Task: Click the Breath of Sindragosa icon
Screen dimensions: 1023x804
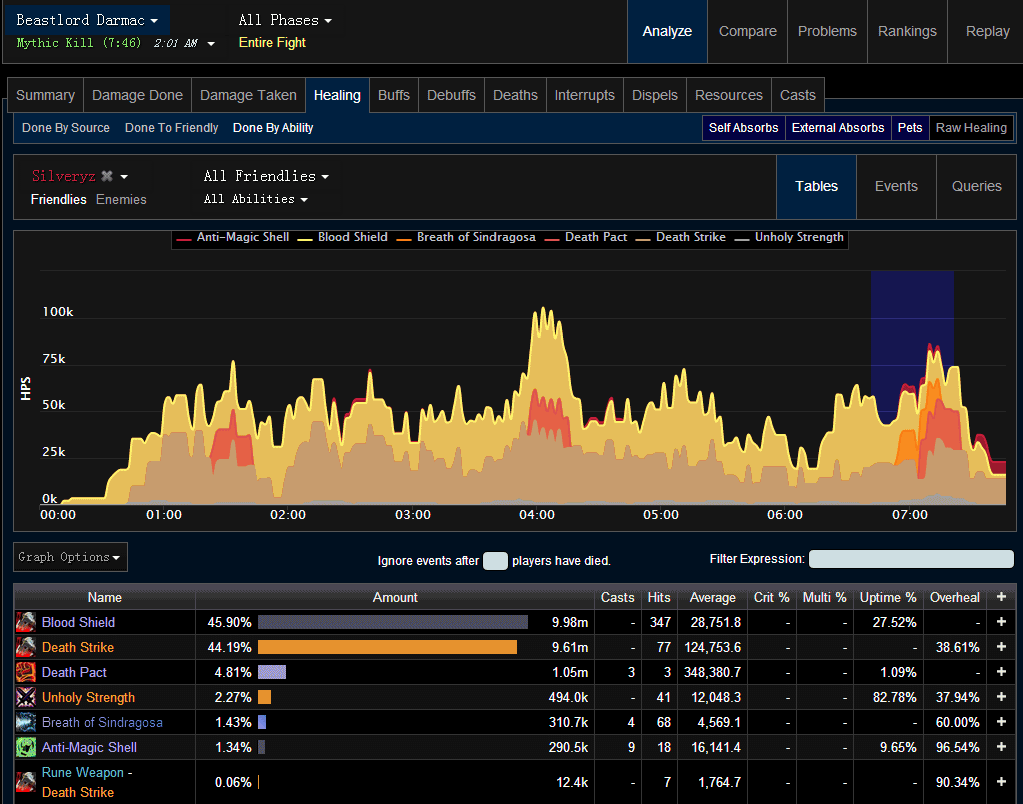Action: tap(26, 722)
